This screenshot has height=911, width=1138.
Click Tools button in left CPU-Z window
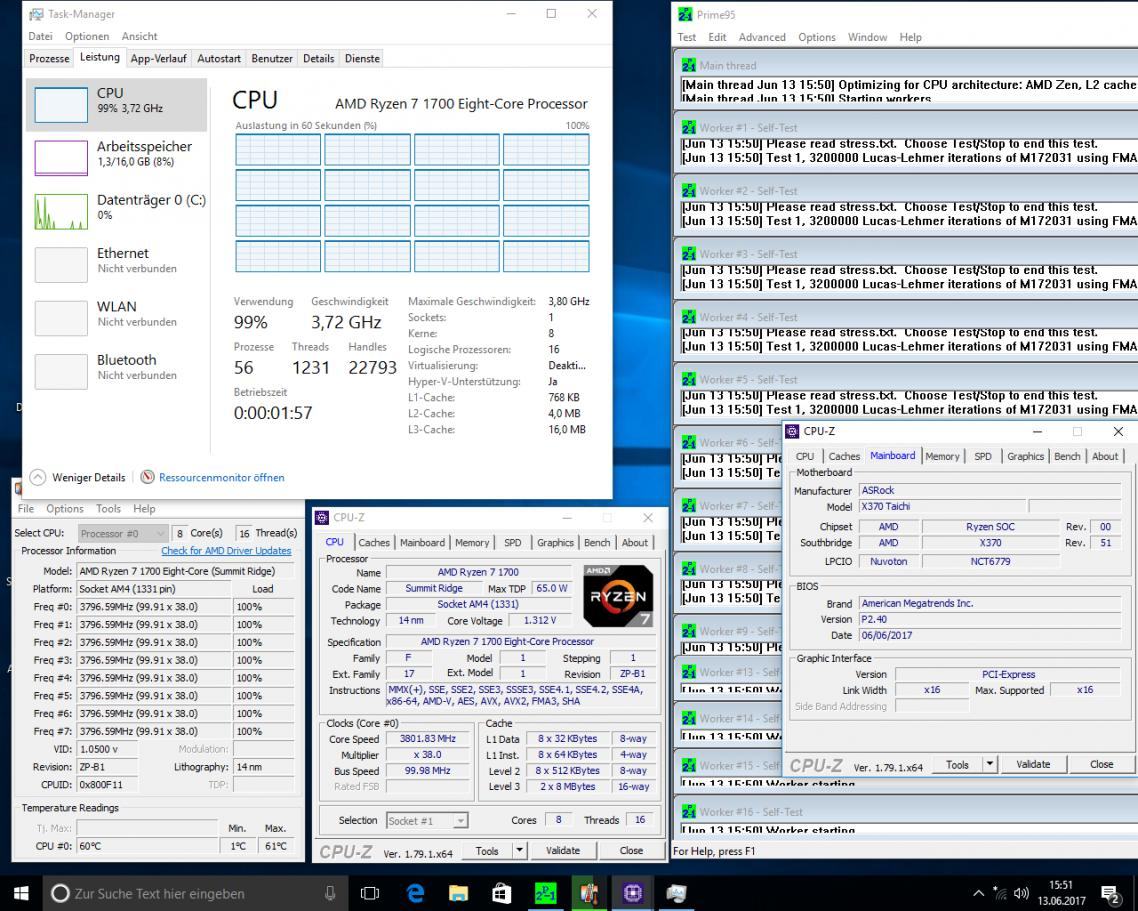pyautogui.click(x=486, y=851)
